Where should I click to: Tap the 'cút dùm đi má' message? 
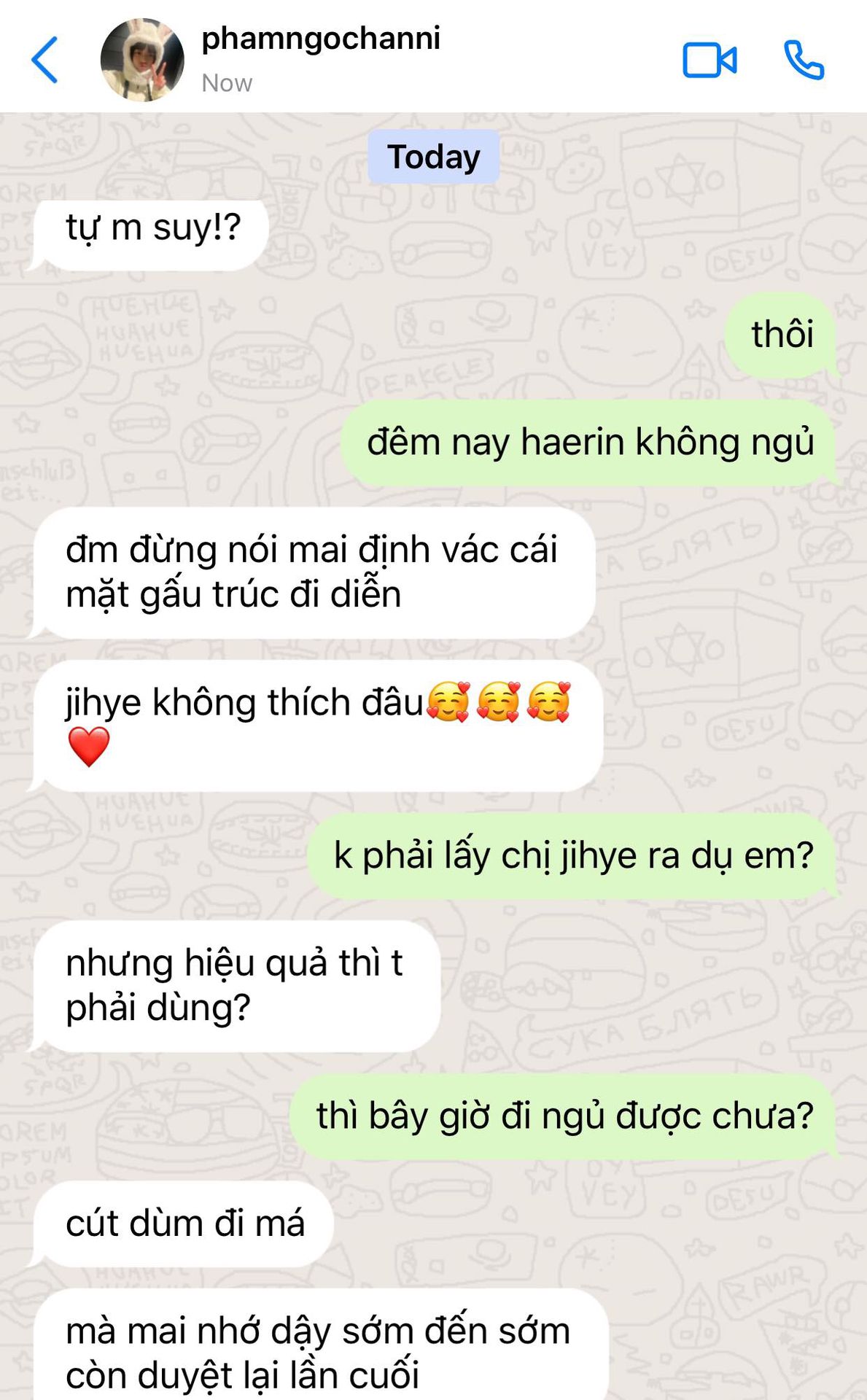pos(182,1224)
